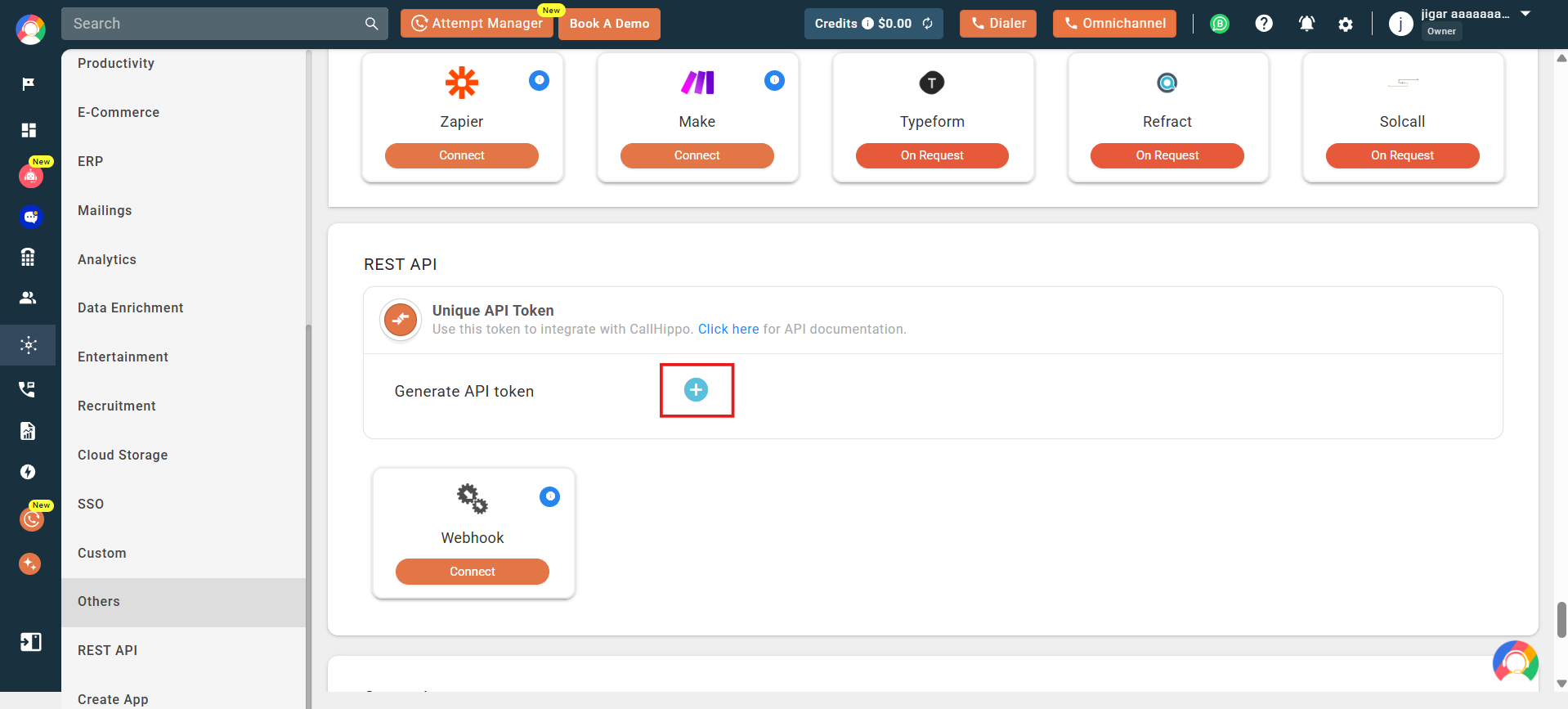Connect Webhook integration
Viewport: 1568px width, 709px height.
coord(473,572)
